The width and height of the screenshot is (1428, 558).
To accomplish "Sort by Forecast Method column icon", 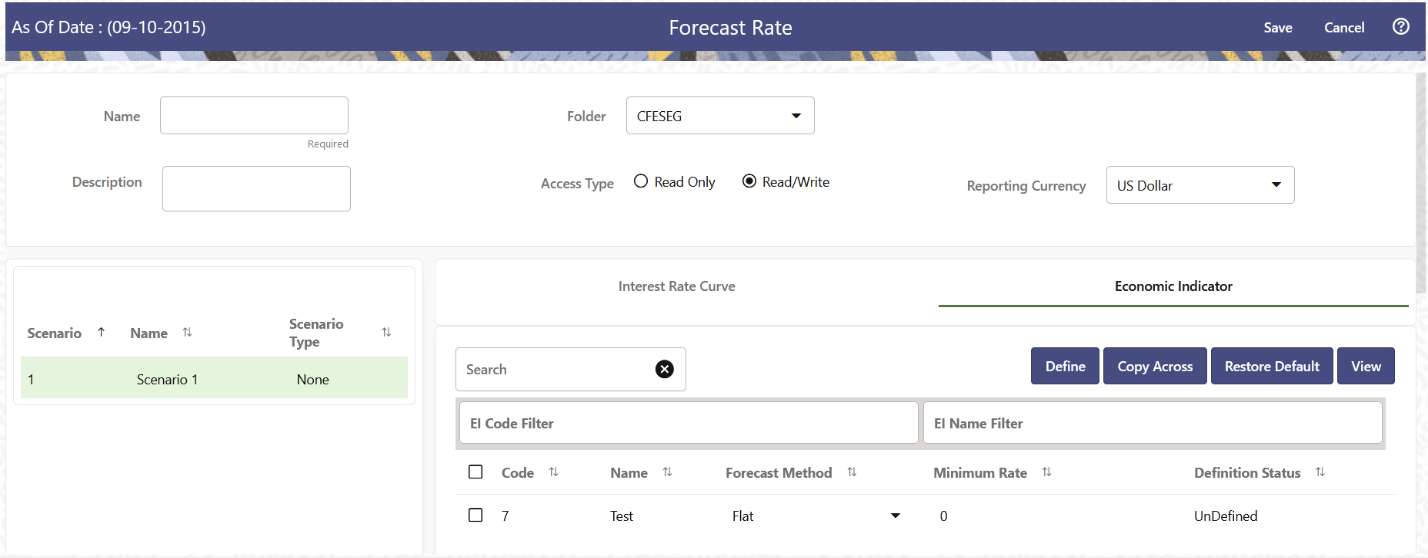I will [x=852, y=472].
